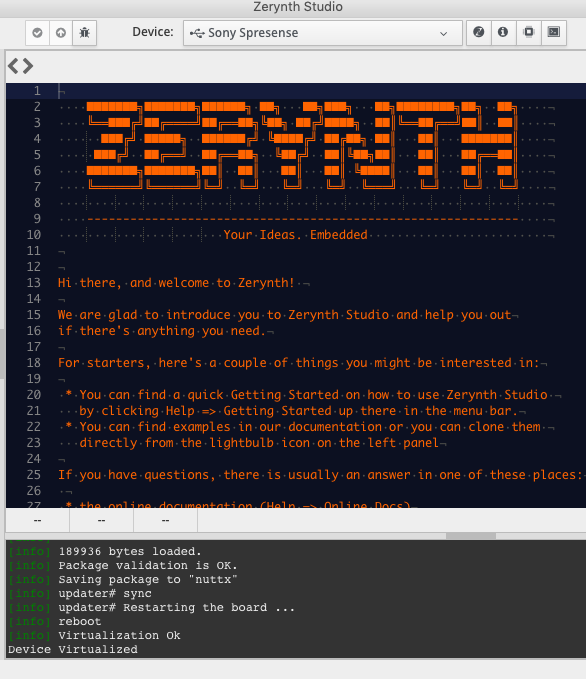The image size is (586, 679).
Task: Click line 'by clicking Help => Getting Started'
Action: [x=298, y=411]
